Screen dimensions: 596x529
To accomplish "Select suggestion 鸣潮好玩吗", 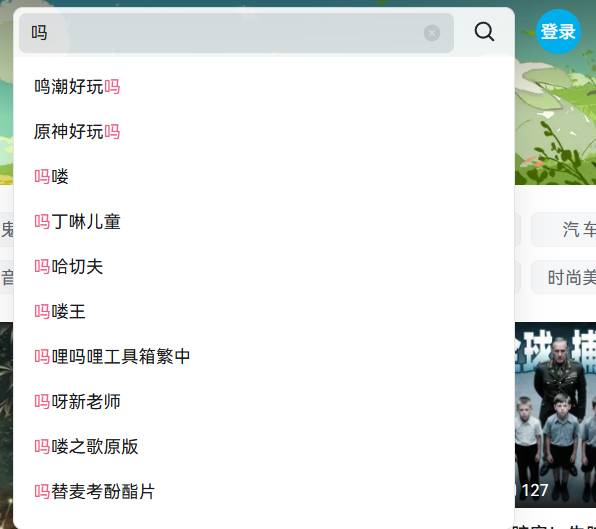I will click(x=263, y=87).
